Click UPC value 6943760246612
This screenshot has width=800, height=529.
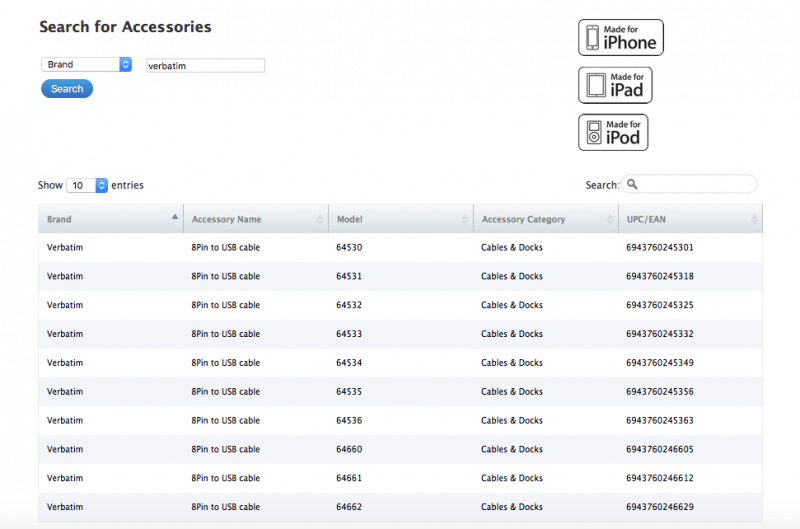pos(660,478)
